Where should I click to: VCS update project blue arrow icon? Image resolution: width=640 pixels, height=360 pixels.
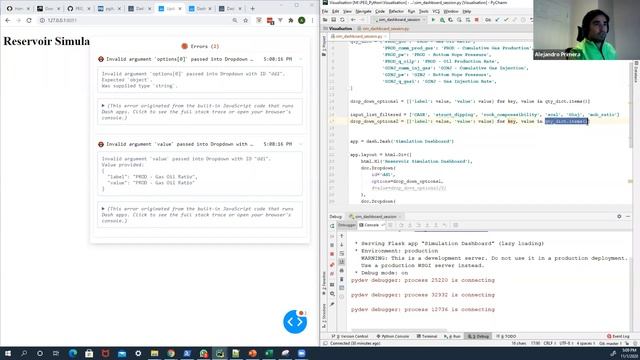click(x=498, y=20)
